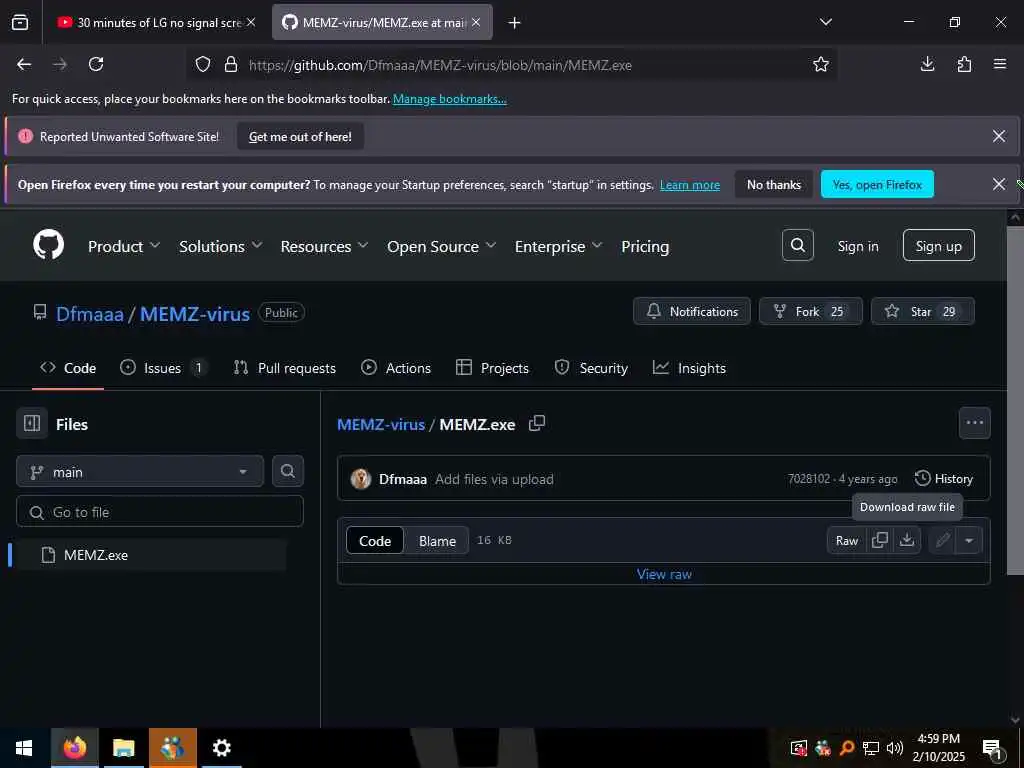Image resolution: width=1024 pixels, height=768 pixels.
Task: Click the Firefox back arrow
Action: click(x=24, y=64)
